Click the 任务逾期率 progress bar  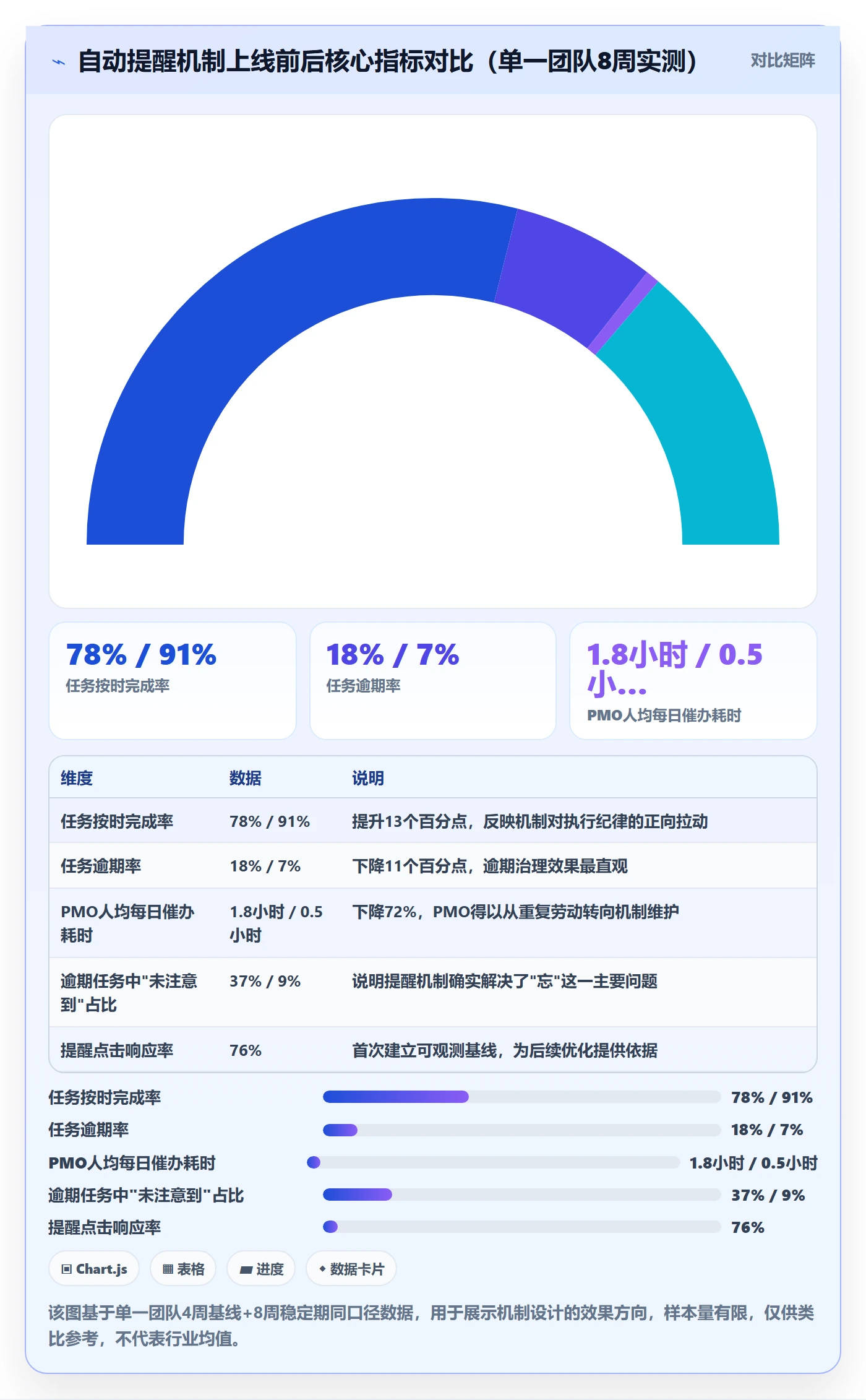[521, 1130]
